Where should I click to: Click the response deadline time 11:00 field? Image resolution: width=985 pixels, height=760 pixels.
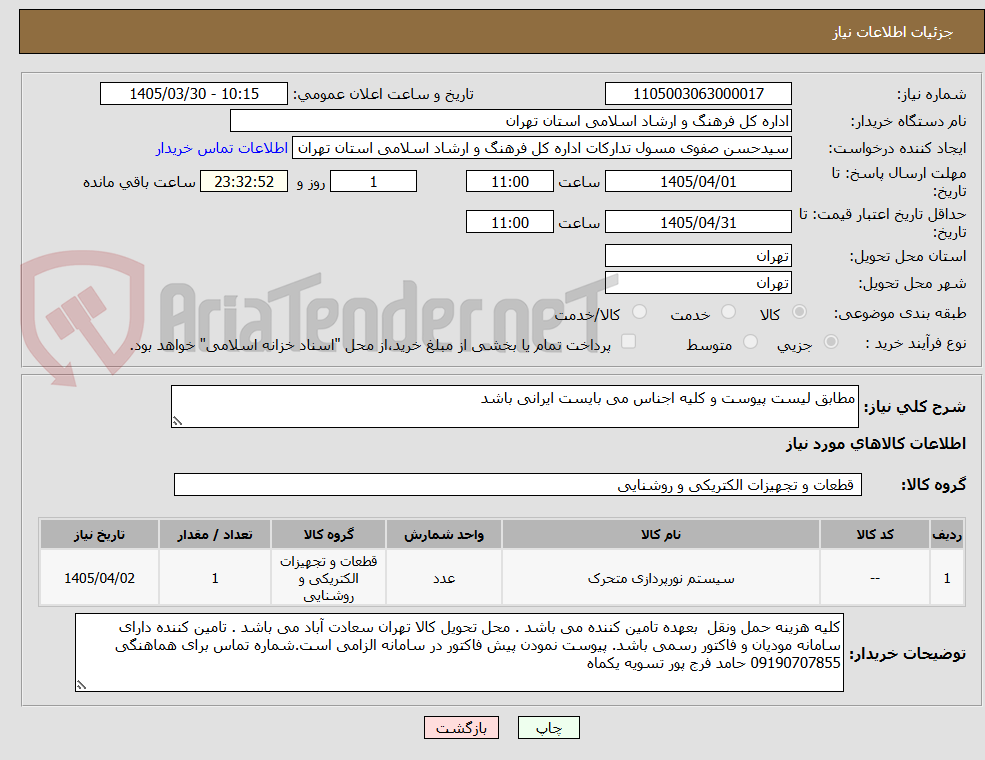tap(509, 182)
